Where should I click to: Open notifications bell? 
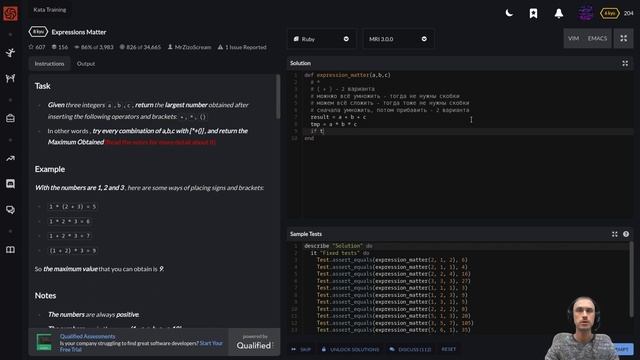[559, 13]
